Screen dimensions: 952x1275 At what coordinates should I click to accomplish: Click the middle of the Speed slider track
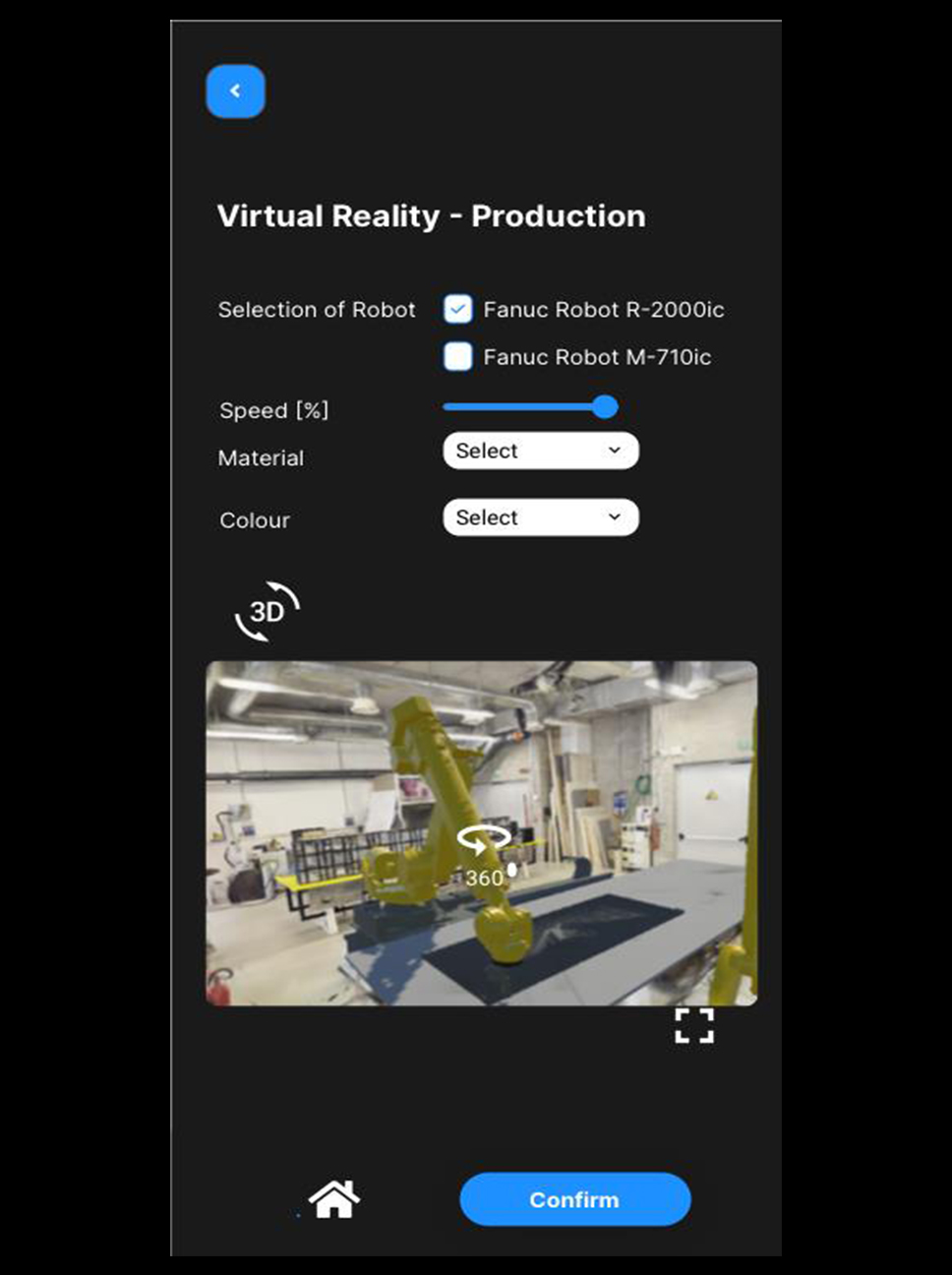(x=524, y=407)
